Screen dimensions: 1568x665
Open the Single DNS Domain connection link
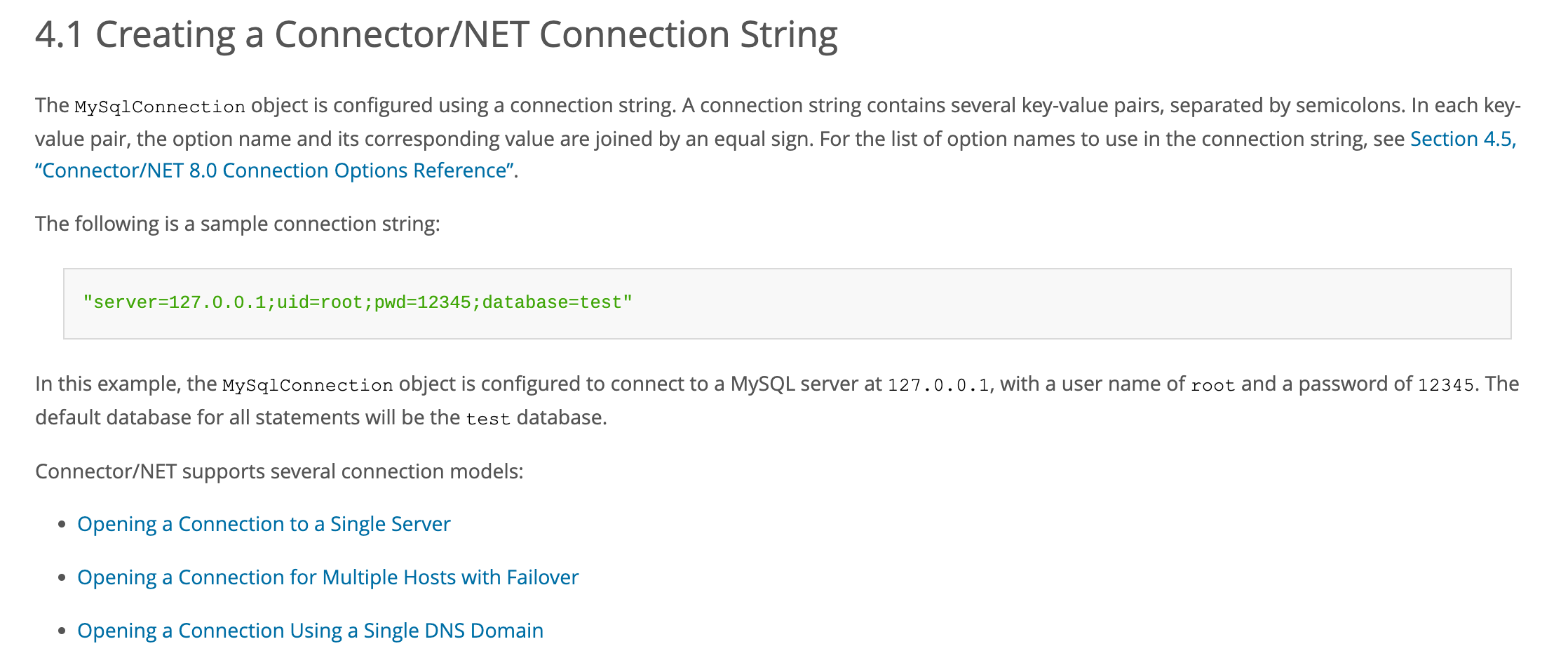click(310, 631)
